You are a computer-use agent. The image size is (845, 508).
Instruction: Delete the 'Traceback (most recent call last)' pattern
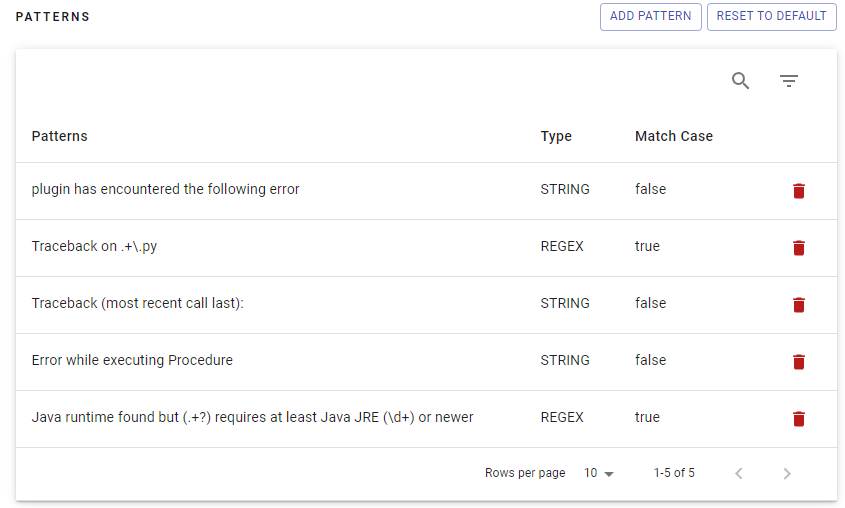798,305
